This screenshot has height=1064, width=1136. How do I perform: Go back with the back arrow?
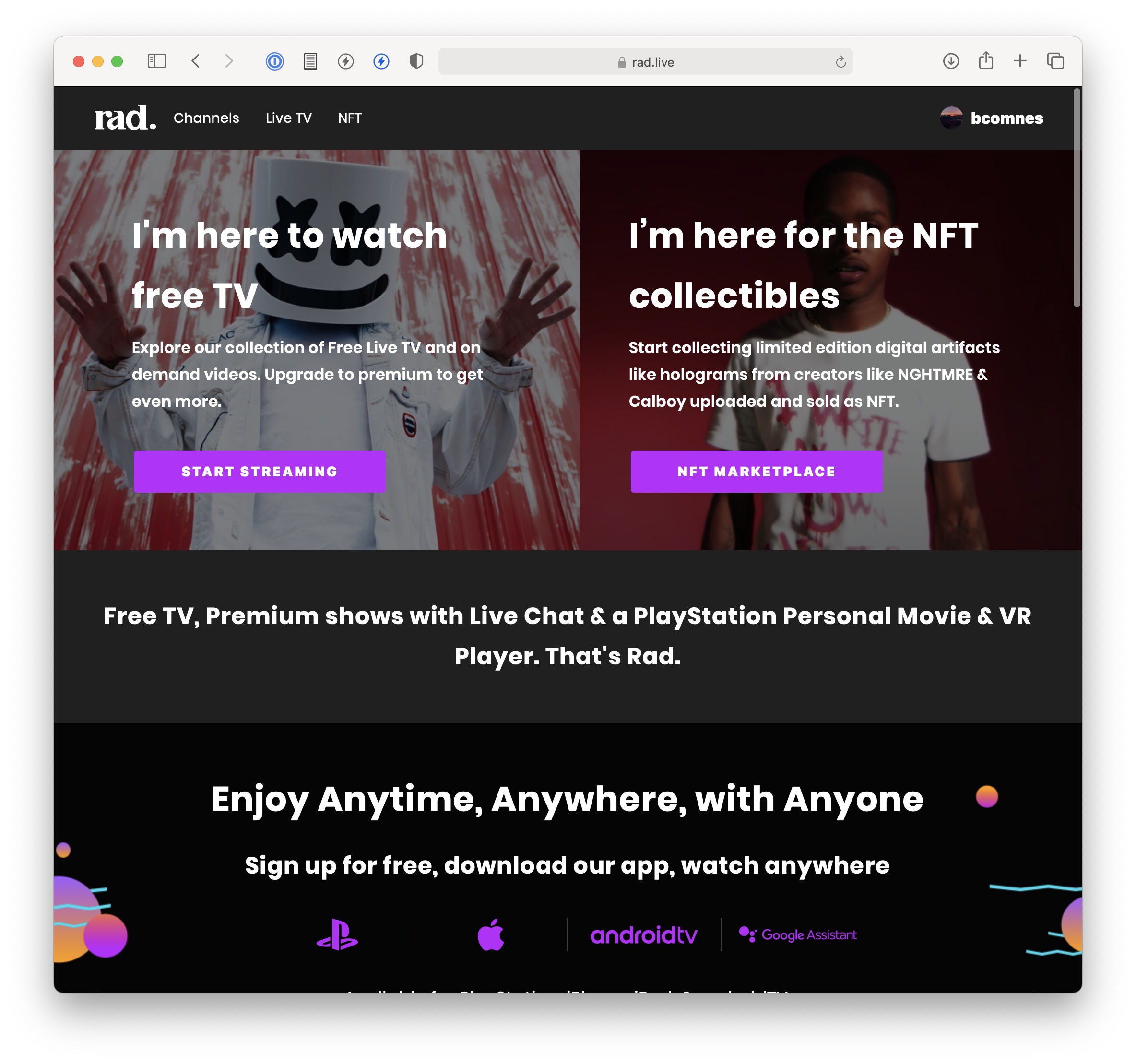195,61
